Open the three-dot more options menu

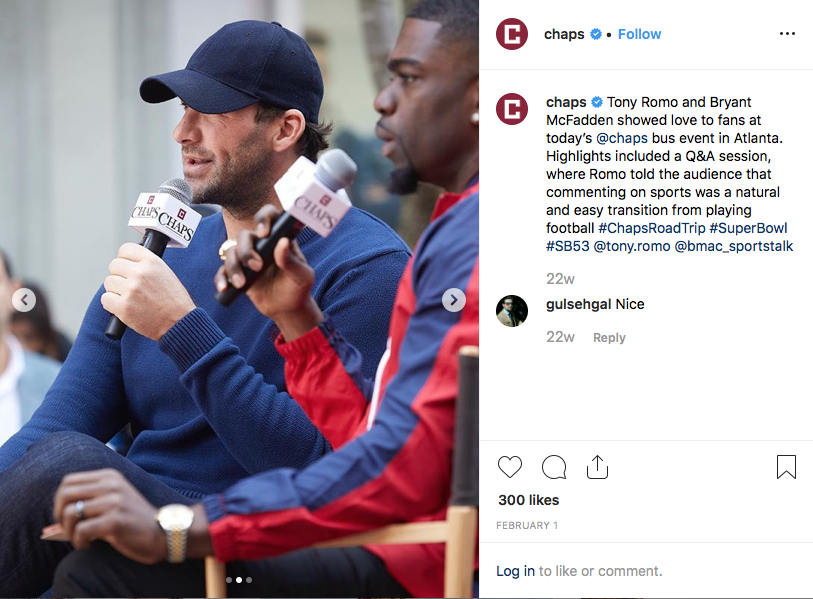(787, 34)
